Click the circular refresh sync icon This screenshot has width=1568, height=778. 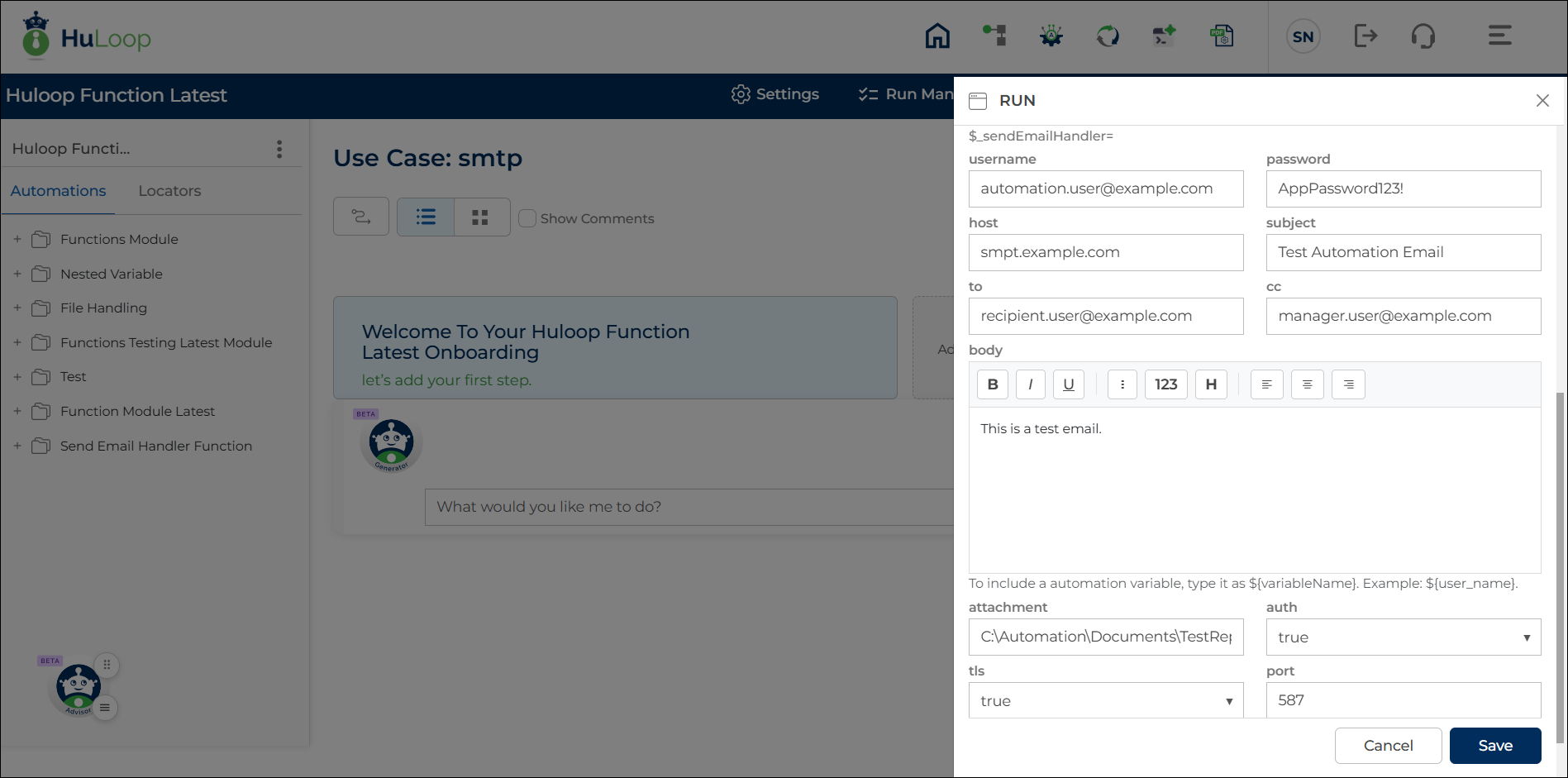tap(1108, 36)
